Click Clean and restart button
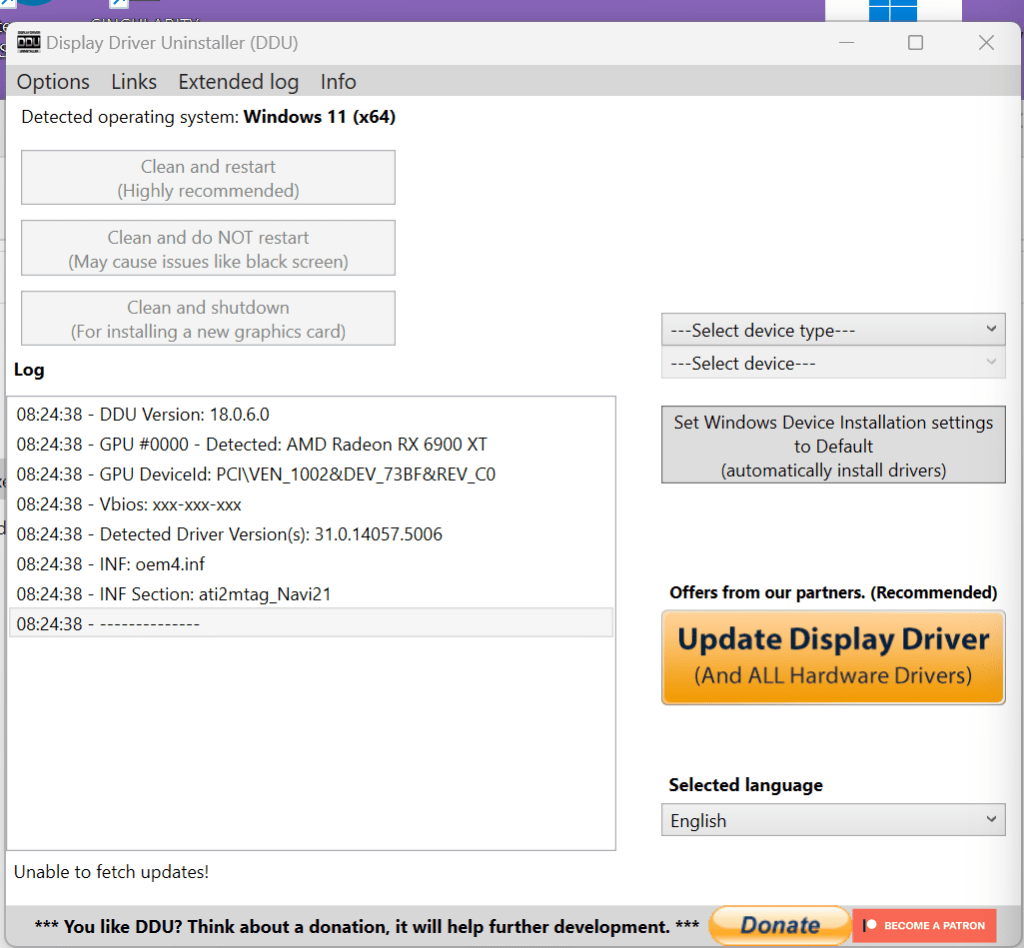Viewport: 1024px width, 948px height. click(208, 178)
